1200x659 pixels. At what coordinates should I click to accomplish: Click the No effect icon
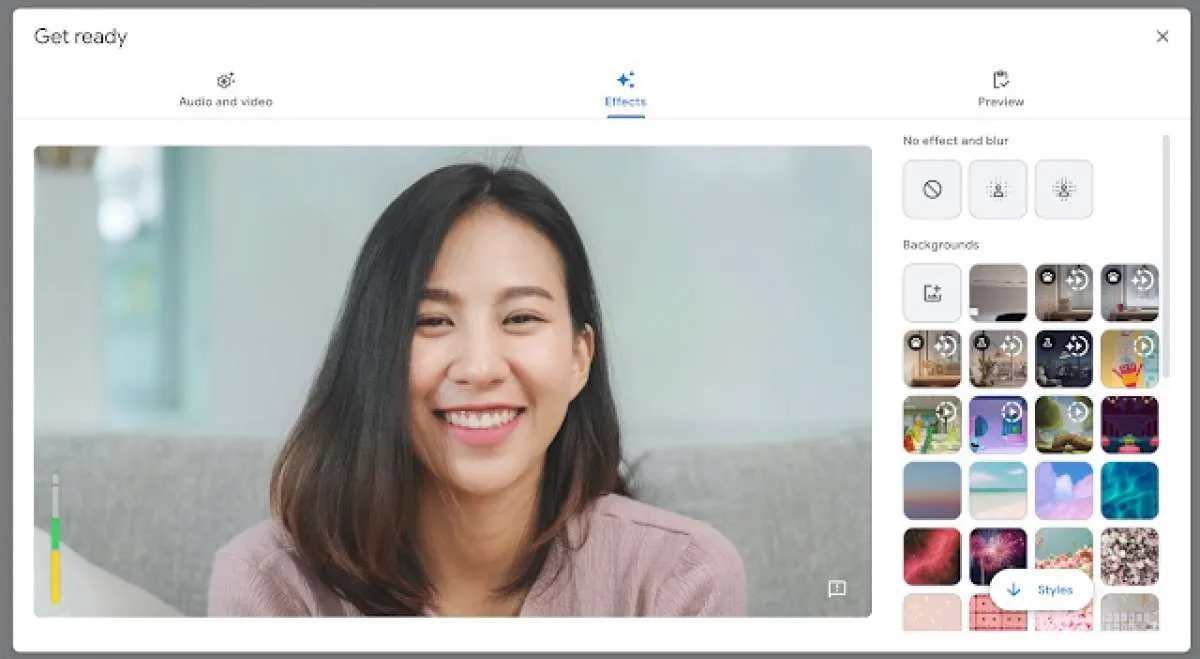point(931,189)
